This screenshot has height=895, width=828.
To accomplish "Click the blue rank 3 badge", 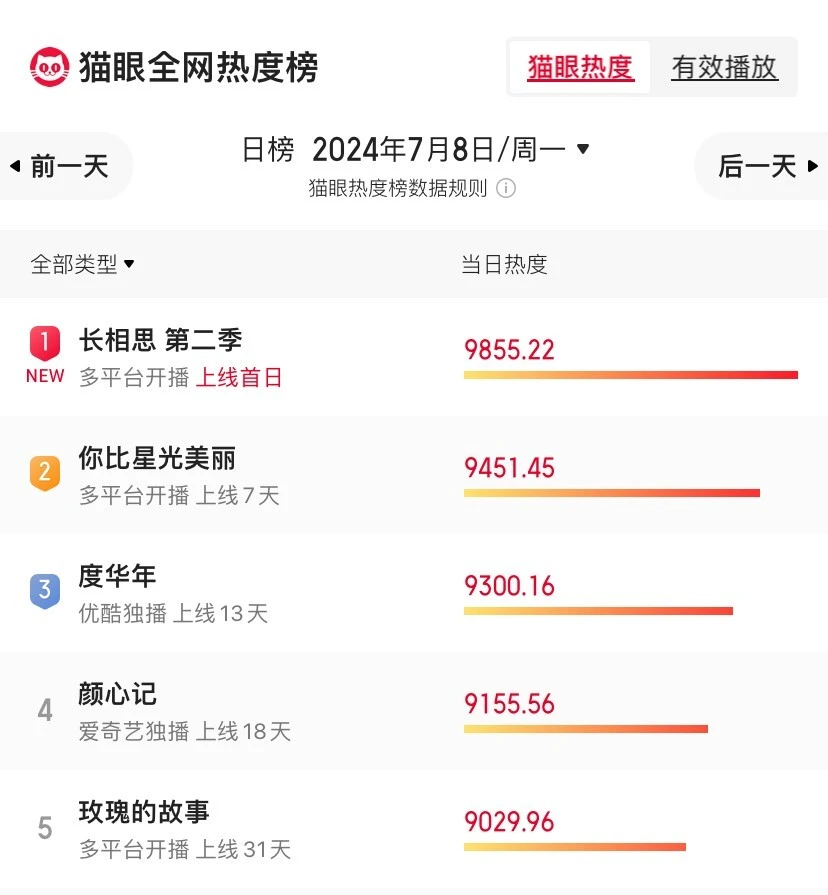I will coord(45,590).
